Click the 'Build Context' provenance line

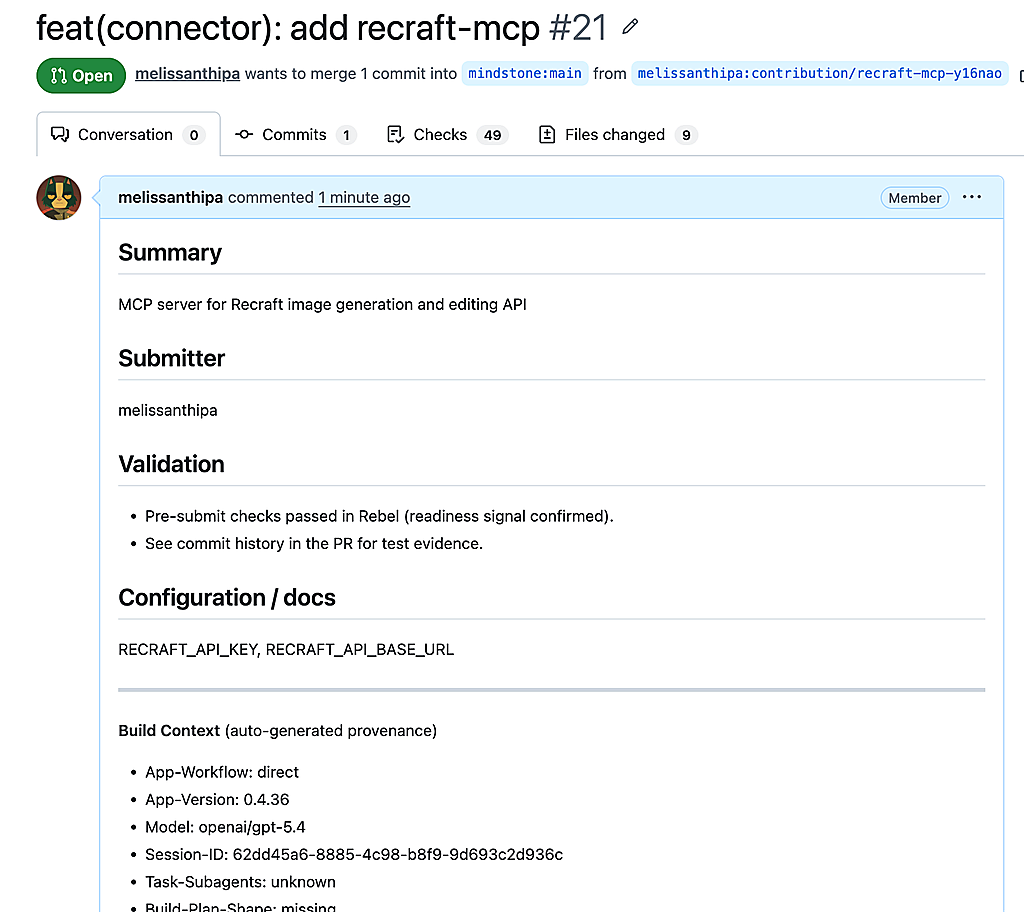[x=278, y=730]
